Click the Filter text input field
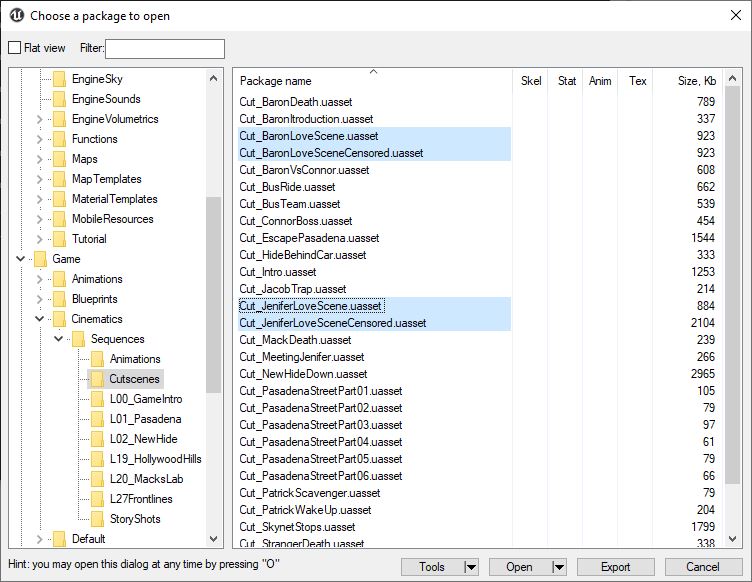The height and width of the screenshot is (582, 752). point(165,49)
